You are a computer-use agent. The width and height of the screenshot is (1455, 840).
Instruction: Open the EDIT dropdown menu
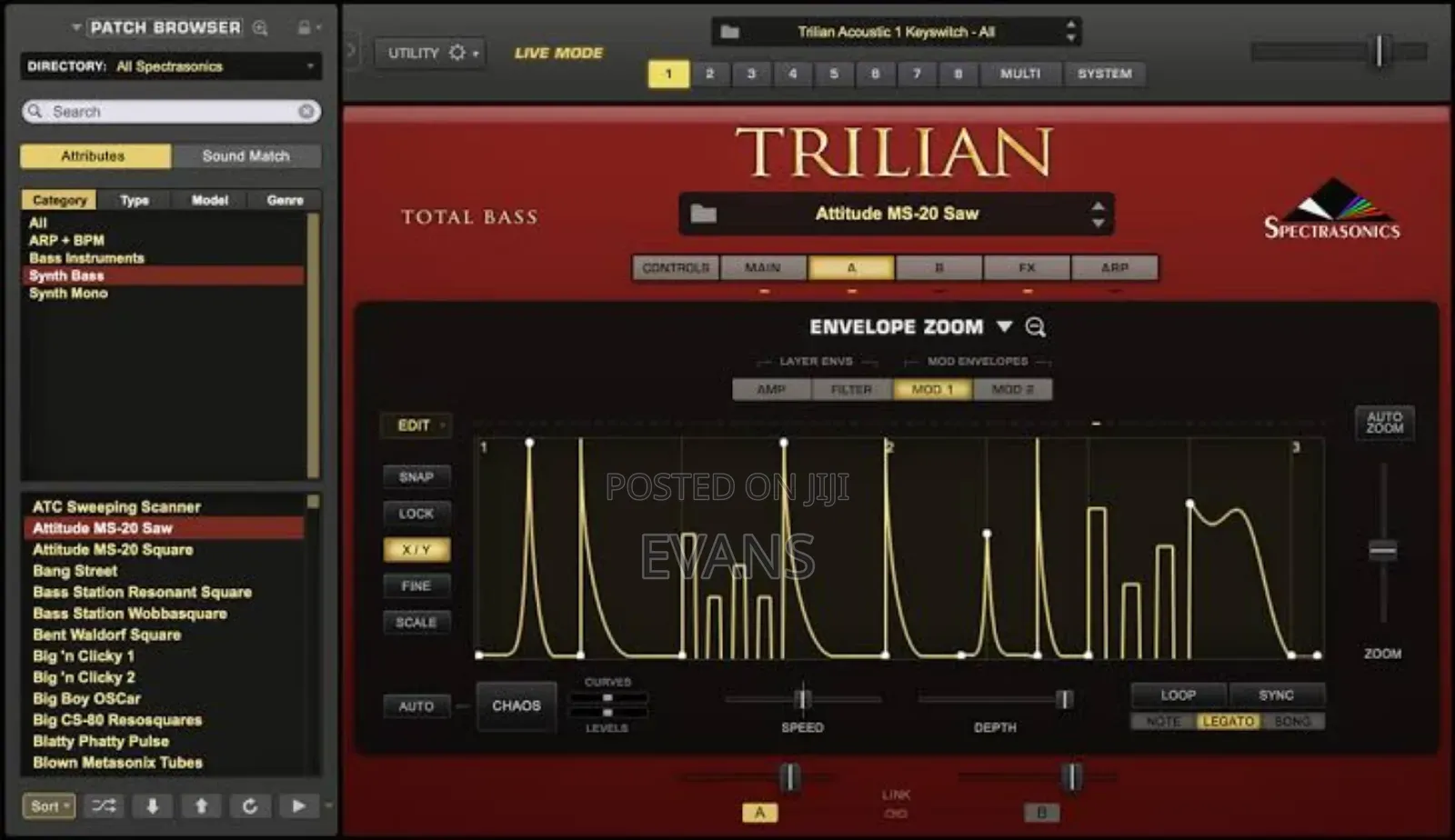(416, 425)
